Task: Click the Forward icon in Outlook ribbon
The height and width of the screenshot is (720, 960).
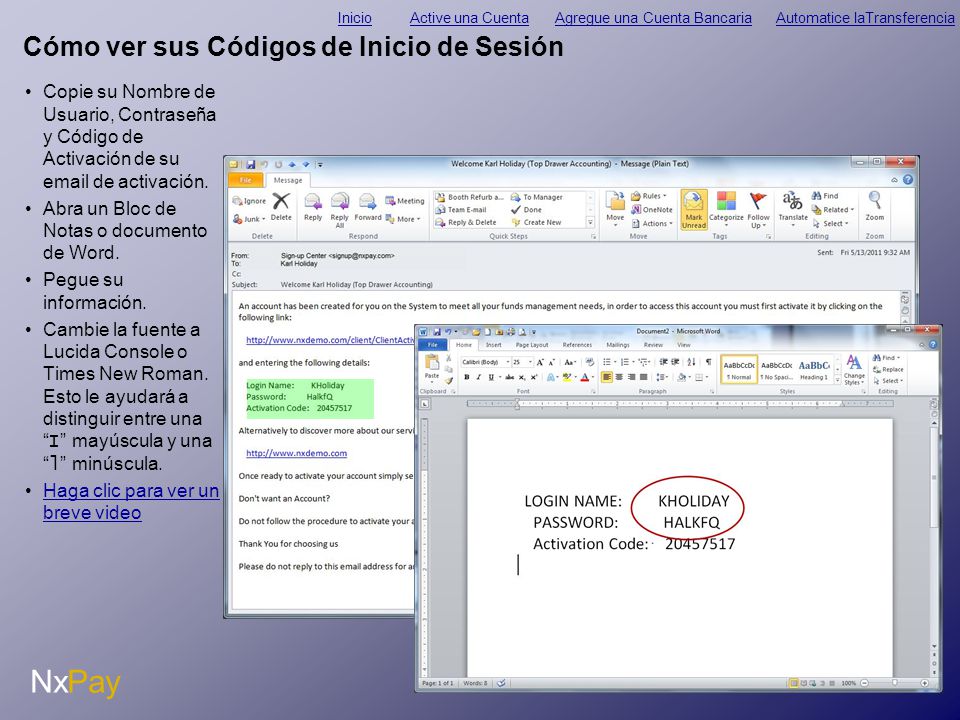Action: click(367, 201)
